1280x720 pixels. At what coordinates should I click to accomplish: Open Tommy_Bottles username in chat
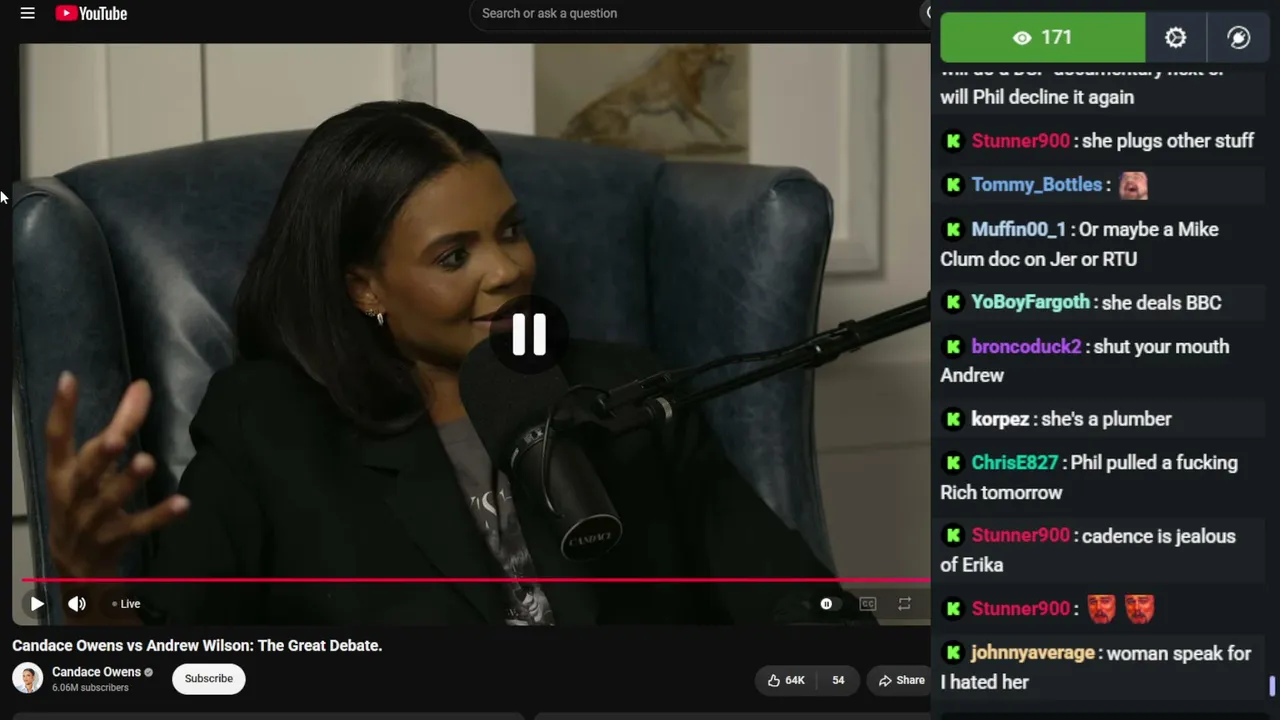tap(1037, 185)
